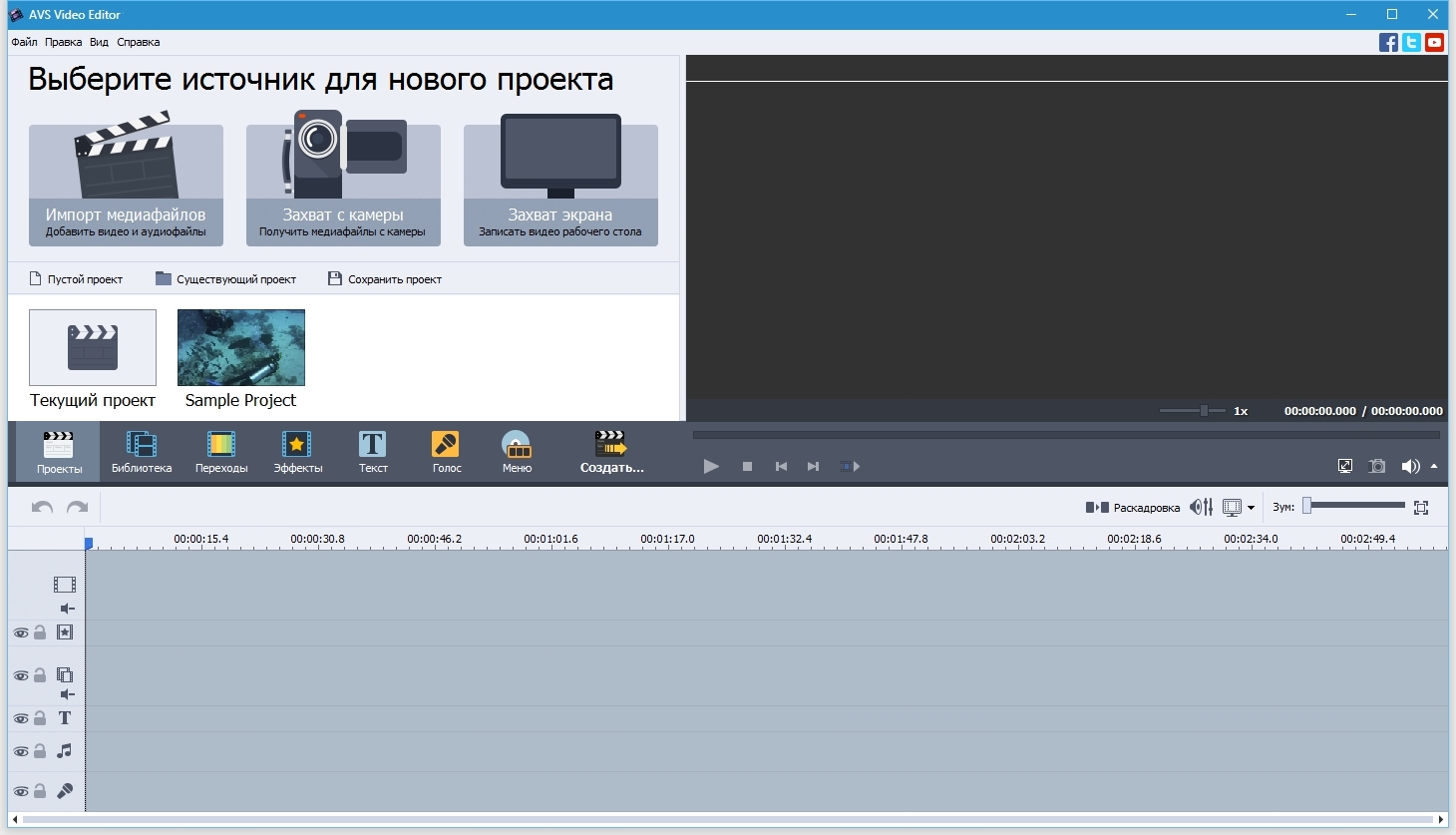This screenshot has width=1456, height=835.
Task: Switch preview to full screen mode
Action: (1345, 466)
